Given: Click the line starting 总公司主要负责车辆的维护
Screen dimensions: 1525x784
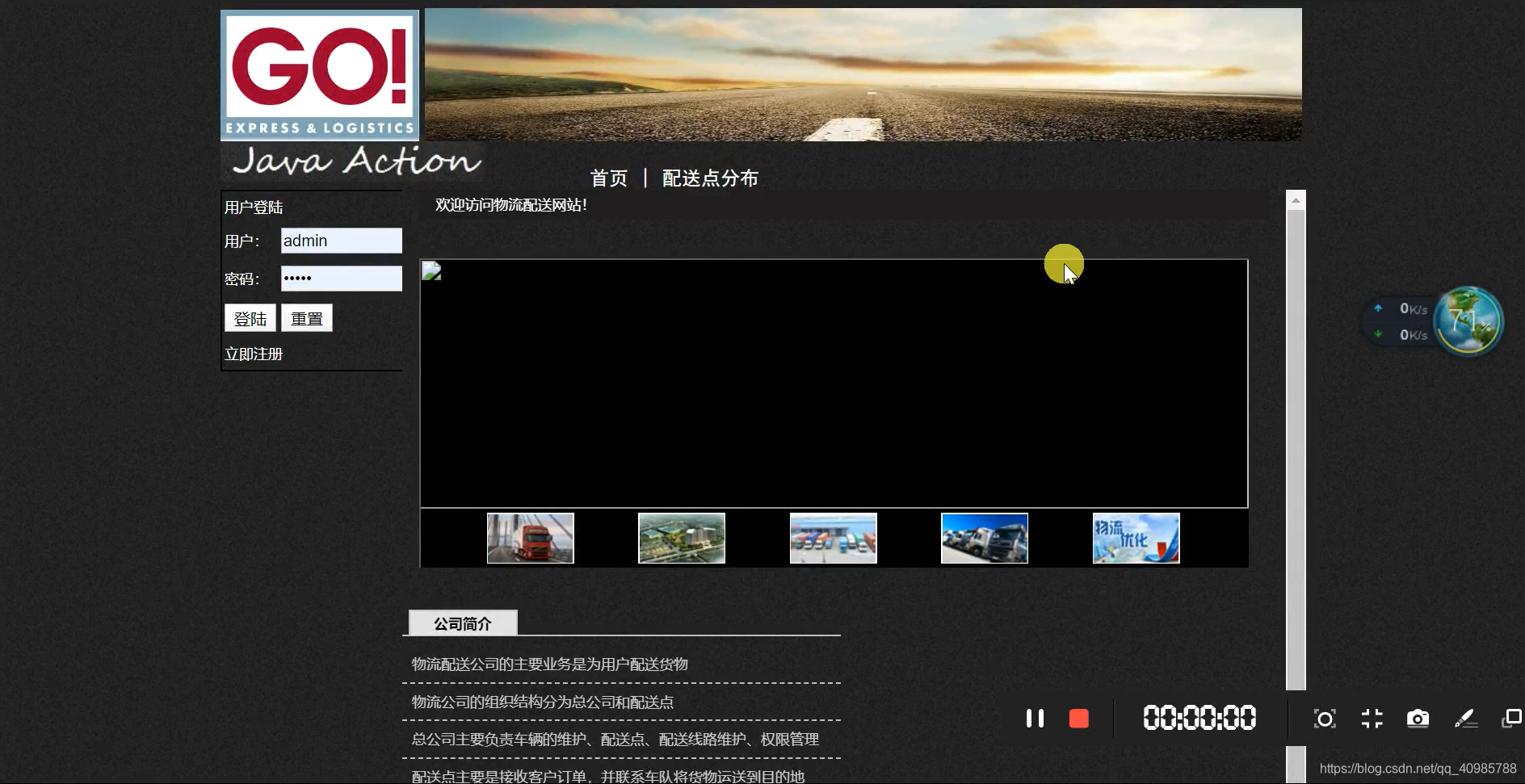Looking at the screenshot, I should tap(615, 739).
